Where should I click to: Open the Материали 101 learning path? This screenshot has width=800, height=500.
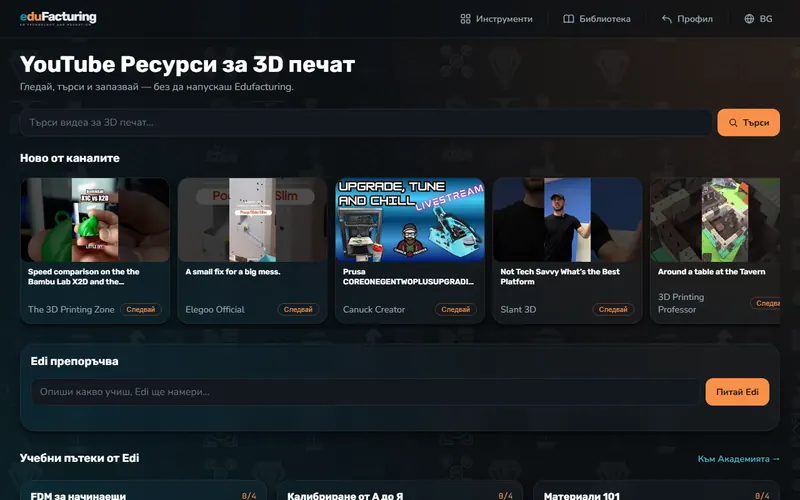[x=656, y=490]
